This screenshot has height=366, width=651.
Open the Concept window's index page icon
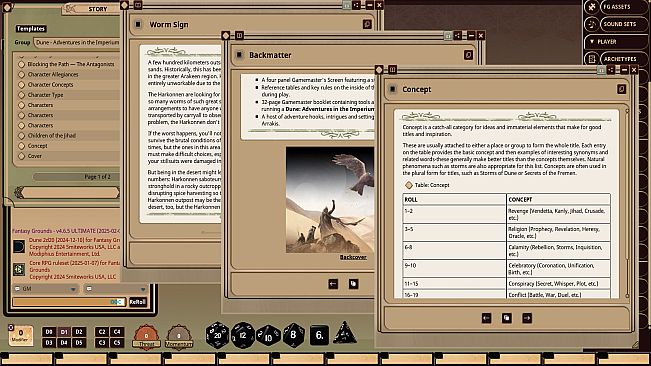[x=507, y=318]
